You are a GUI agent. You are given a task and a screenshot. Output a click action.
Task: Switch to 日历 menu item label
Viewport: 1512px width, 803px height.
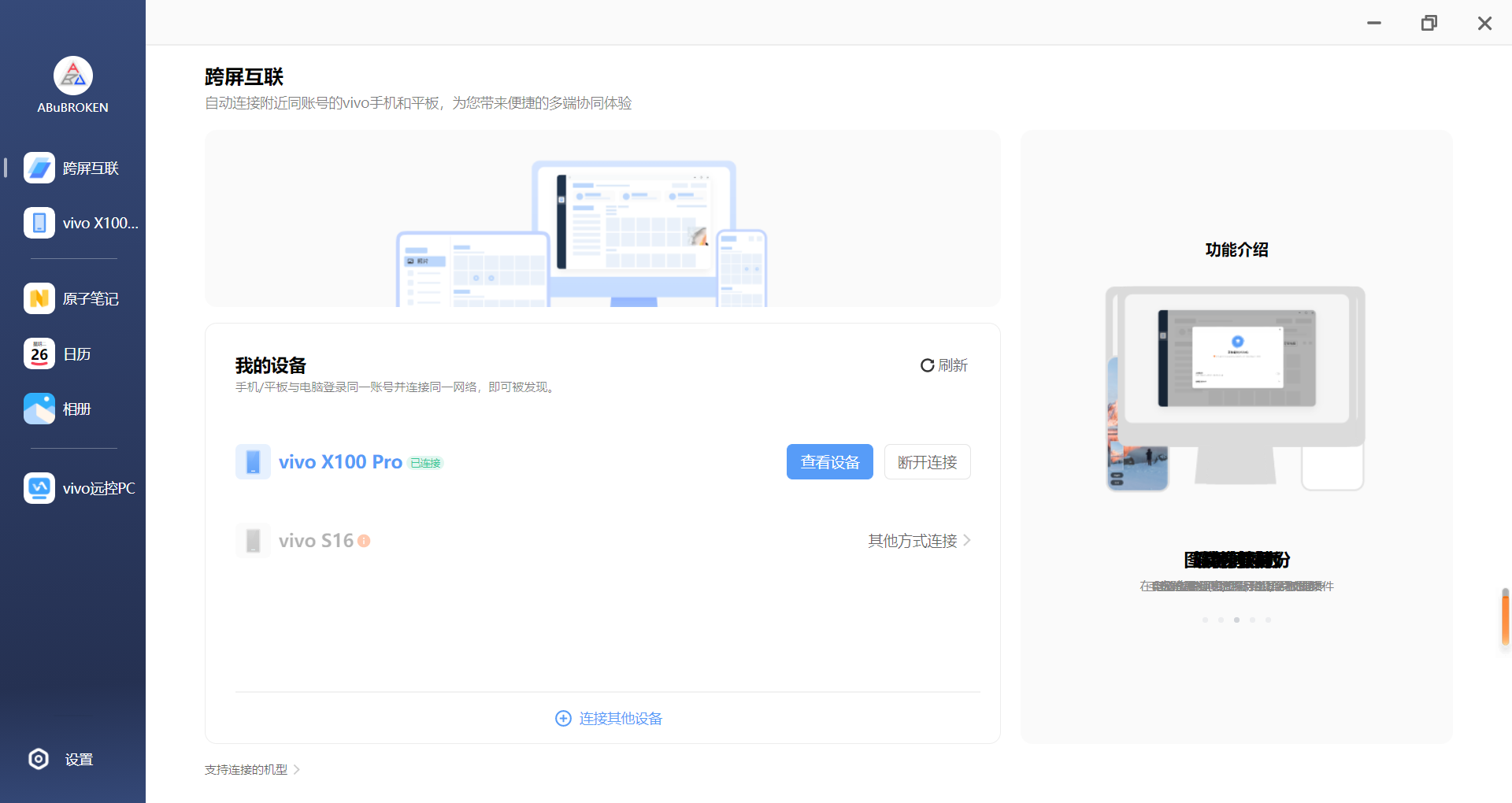[x=77, y=353]
